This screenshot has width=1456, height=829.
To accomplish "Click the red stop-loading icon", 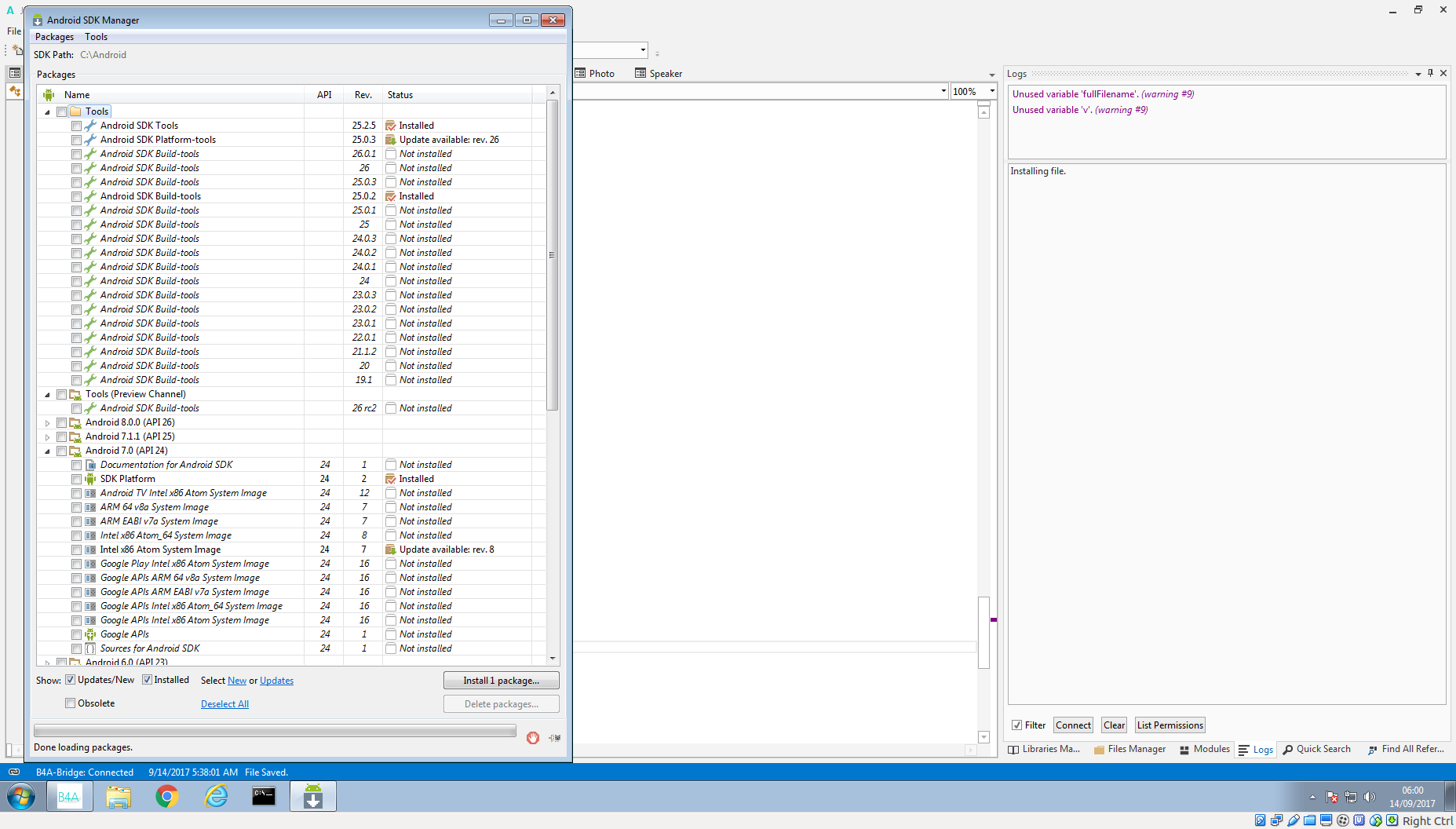I will (x=533, y=738).
